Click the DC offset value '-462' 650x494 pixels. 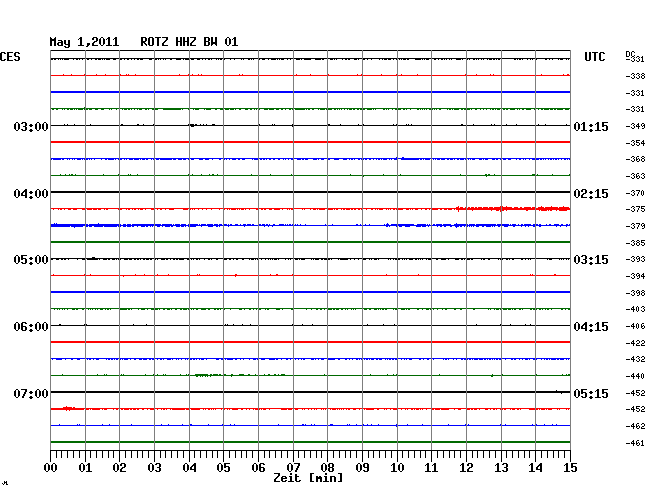click(635, 426)
